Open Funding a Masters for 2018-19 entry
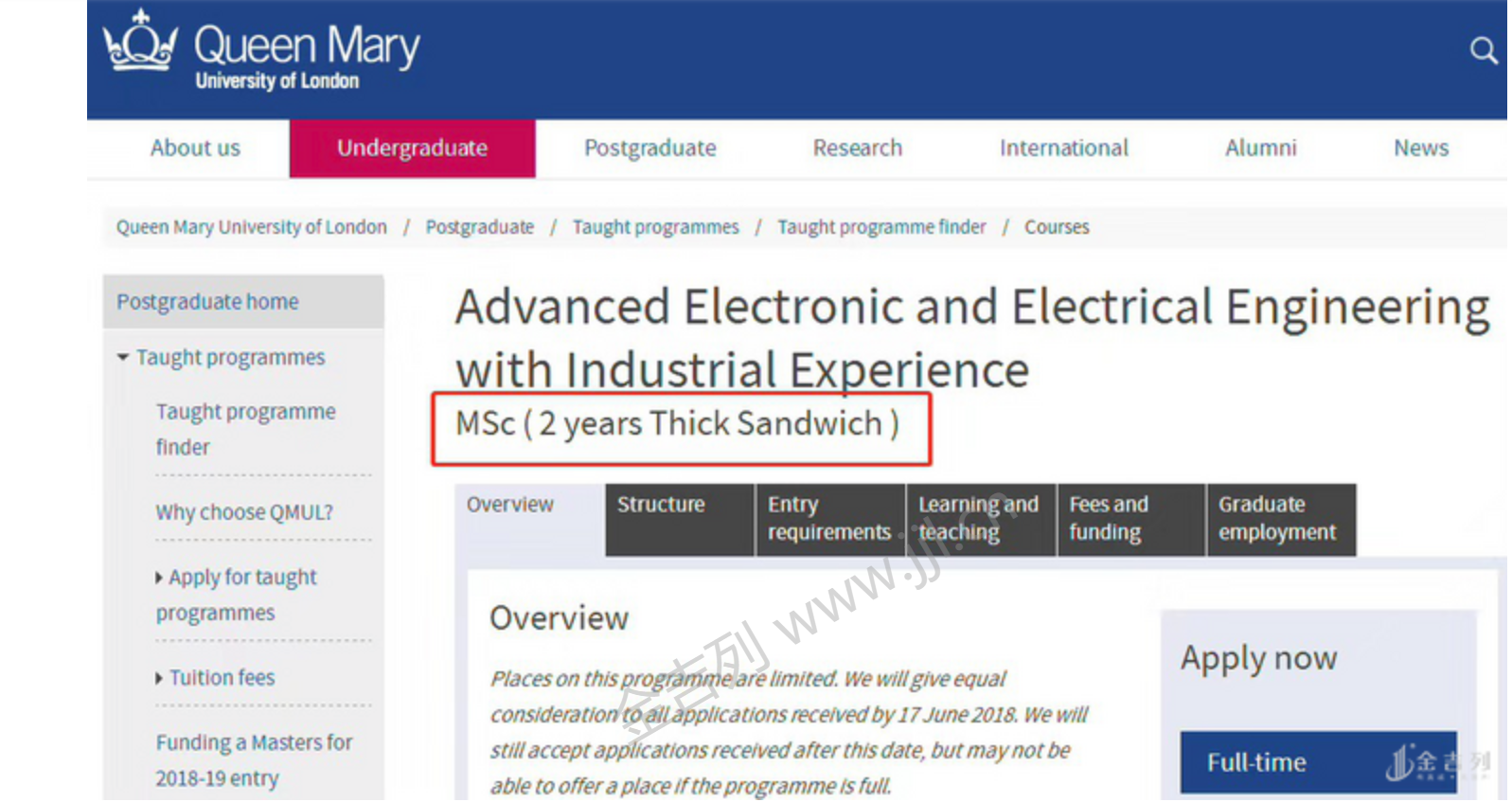The width and height of the screenshot is (1512, 802). click(254, 760)
